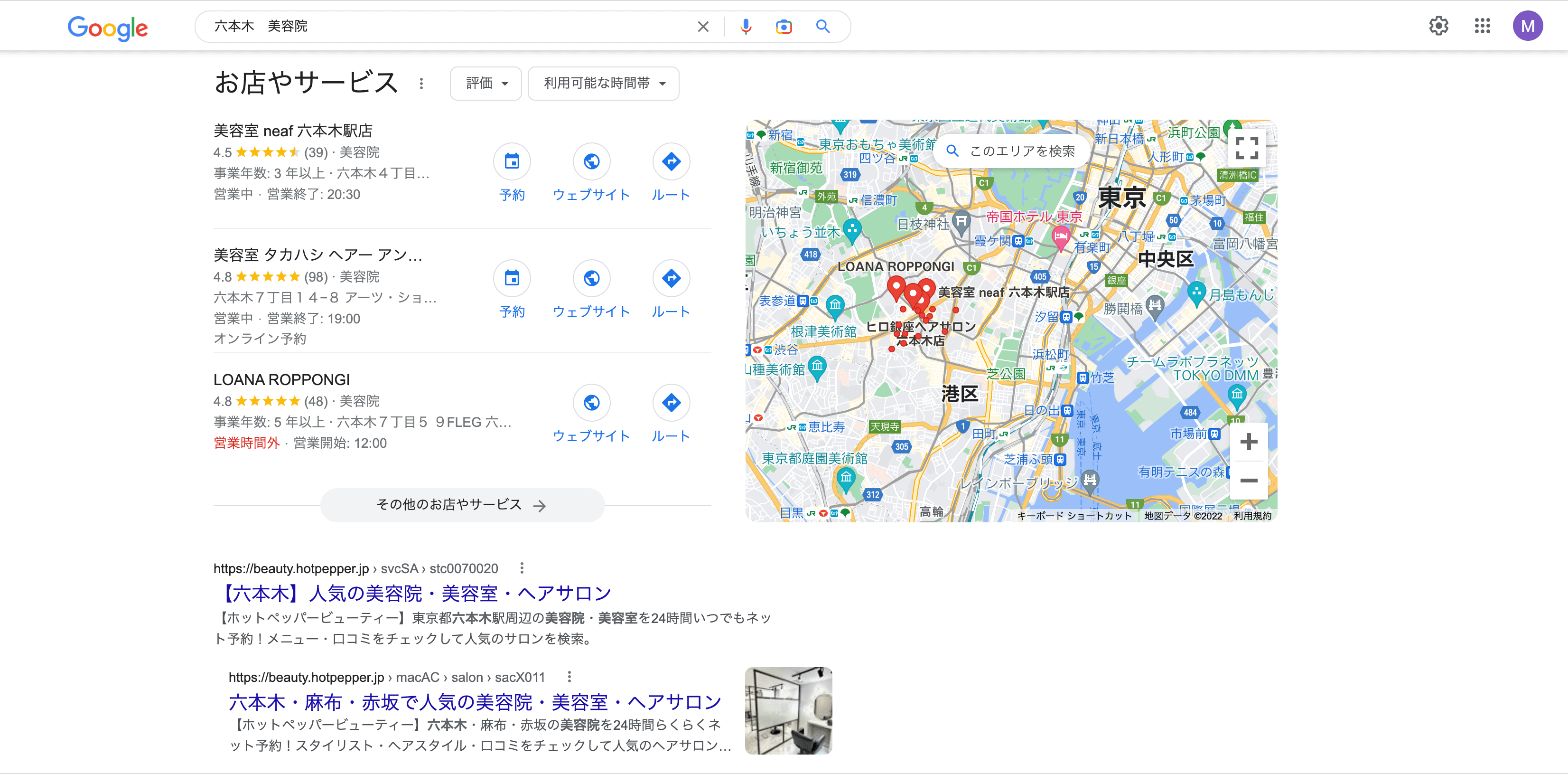Open website icon for タカハシ ヘアー salon
This screenshot has width=1568, height=774.
(x=592, y=278)
